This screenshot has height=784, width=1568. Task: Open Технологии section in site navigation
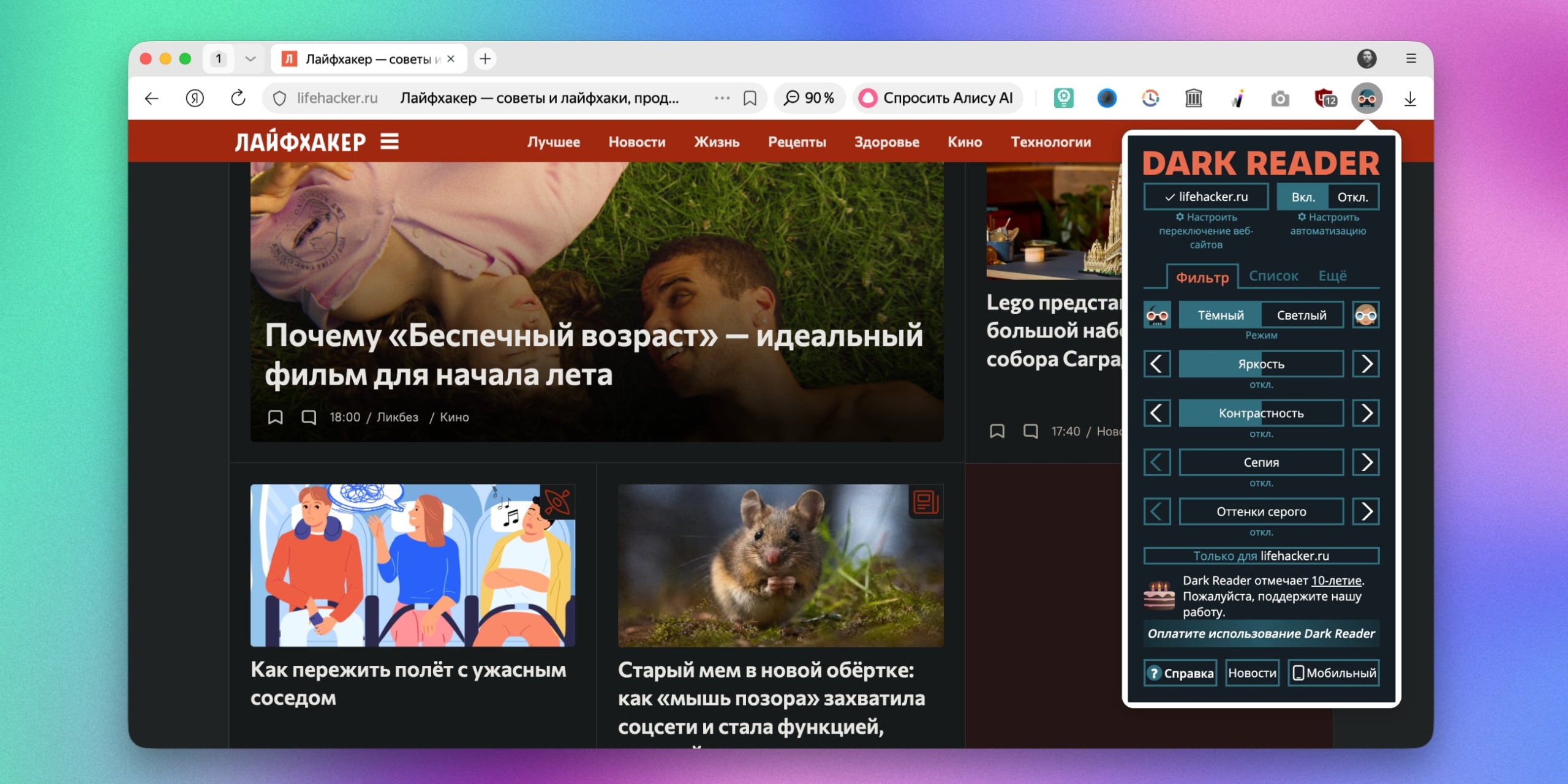(x=1050, y=141)
